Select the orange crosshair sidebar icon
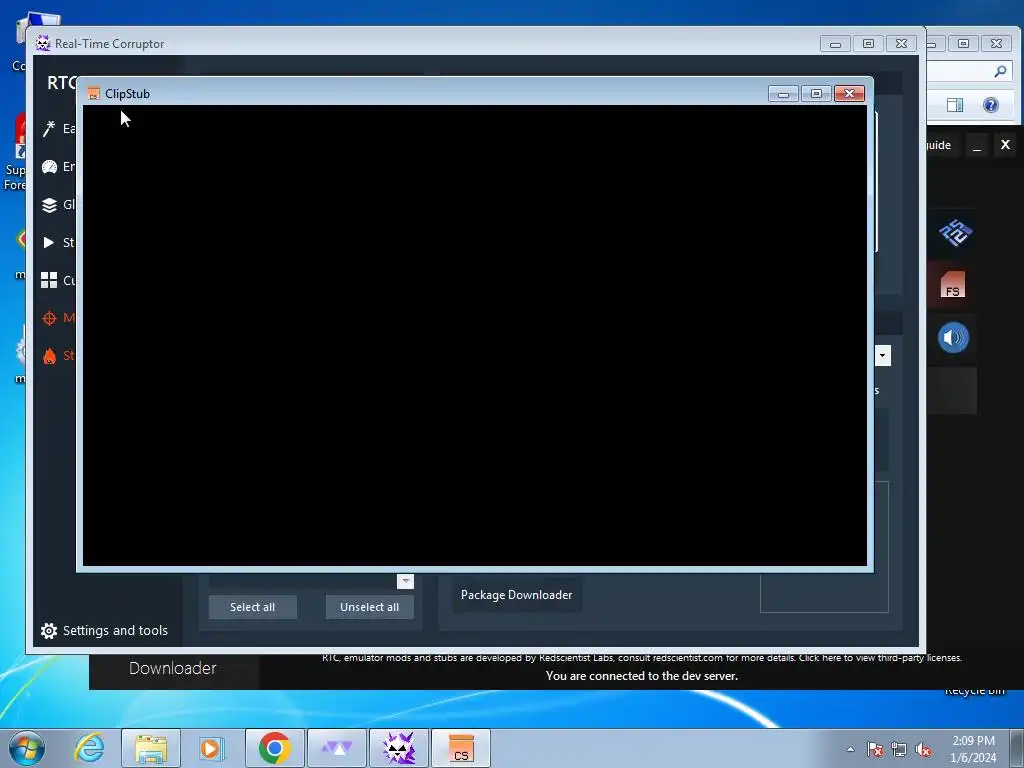The image size is (1024, 768). (49, 318)
